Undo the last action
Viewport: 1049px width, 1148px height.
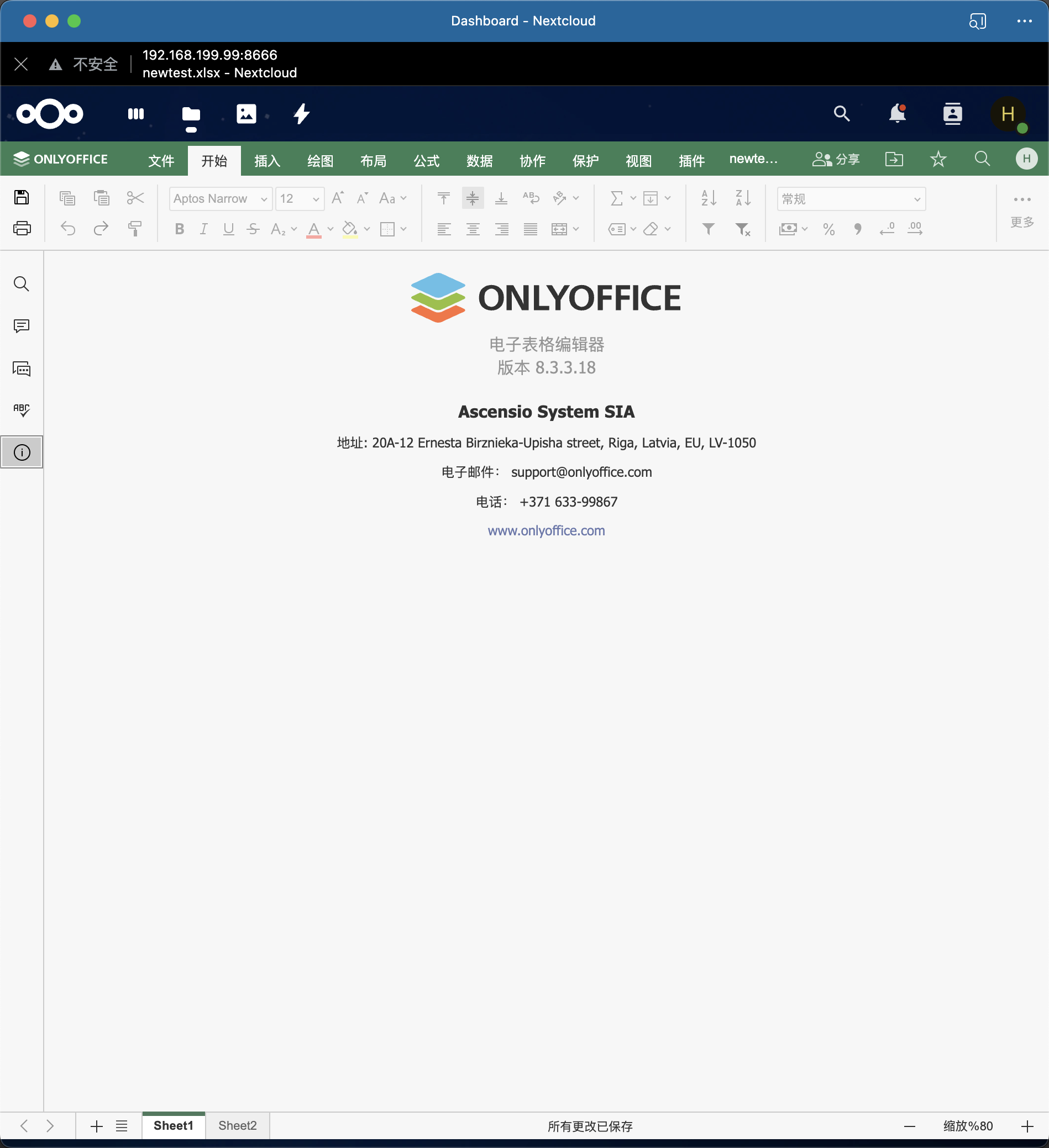click(x=68, y=228)
